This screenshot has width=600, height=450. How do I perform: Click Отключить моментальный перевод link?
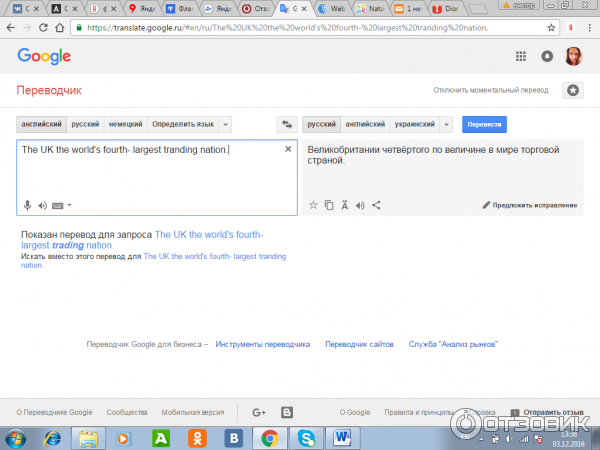(x=491, y=90)
